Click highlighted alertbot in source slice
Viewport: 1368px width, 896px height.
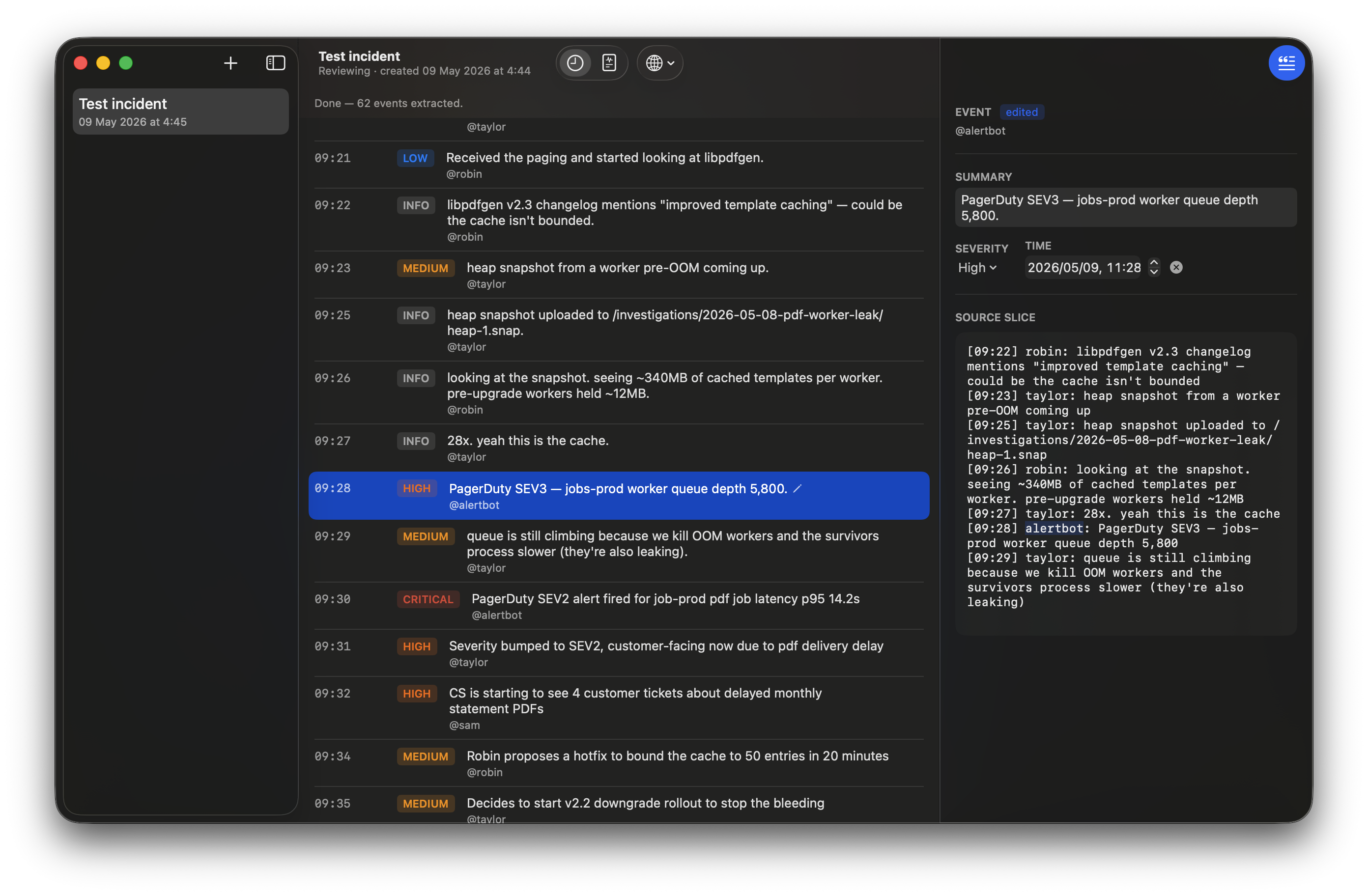(1054, 528)
